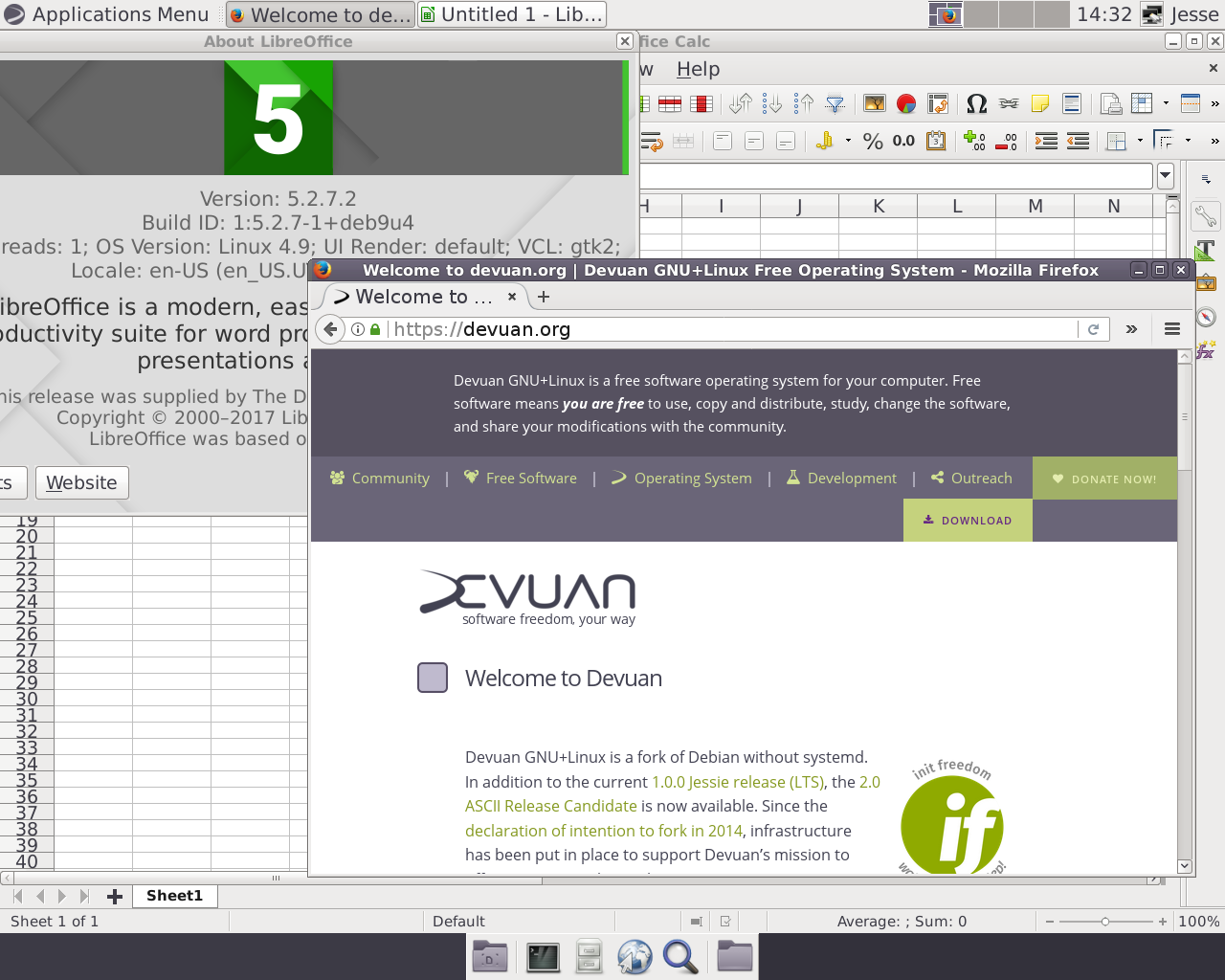Expand the currency format dropdown arrow
Image resolution: width=1225 pixels, height=980 pixels.
click(848, 141)
